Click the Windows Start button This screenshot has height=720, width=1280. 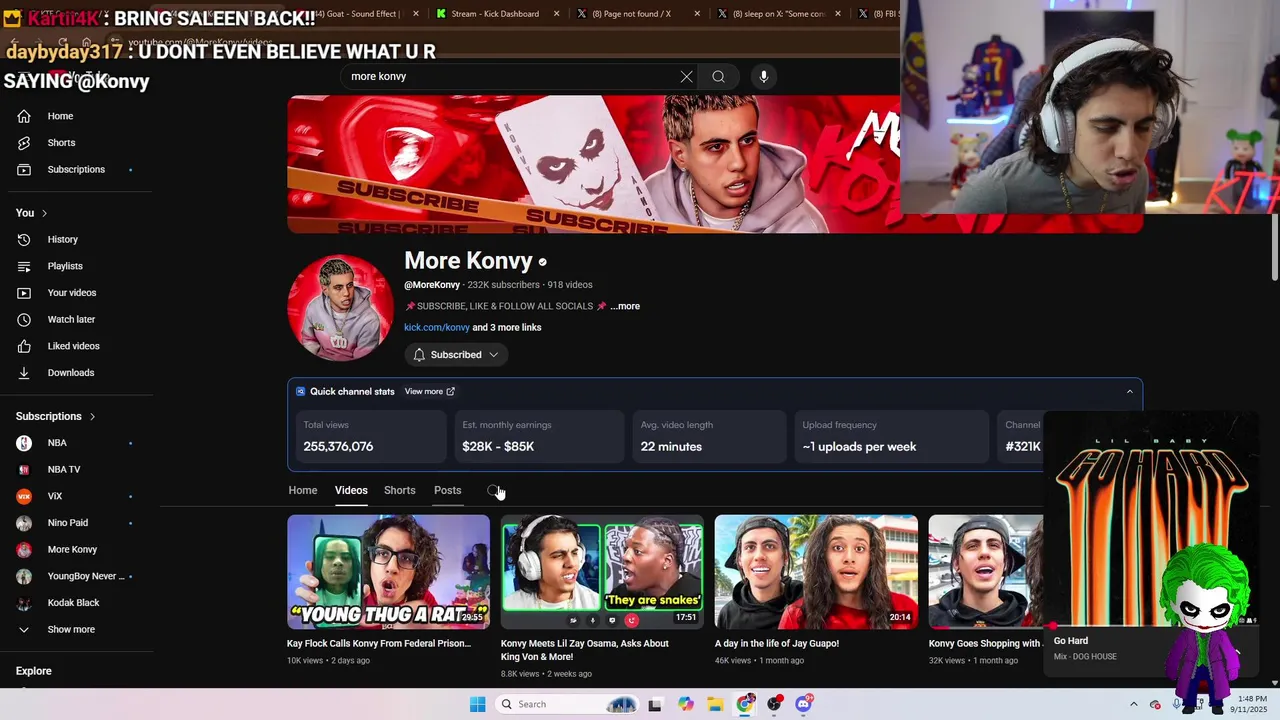478,704
